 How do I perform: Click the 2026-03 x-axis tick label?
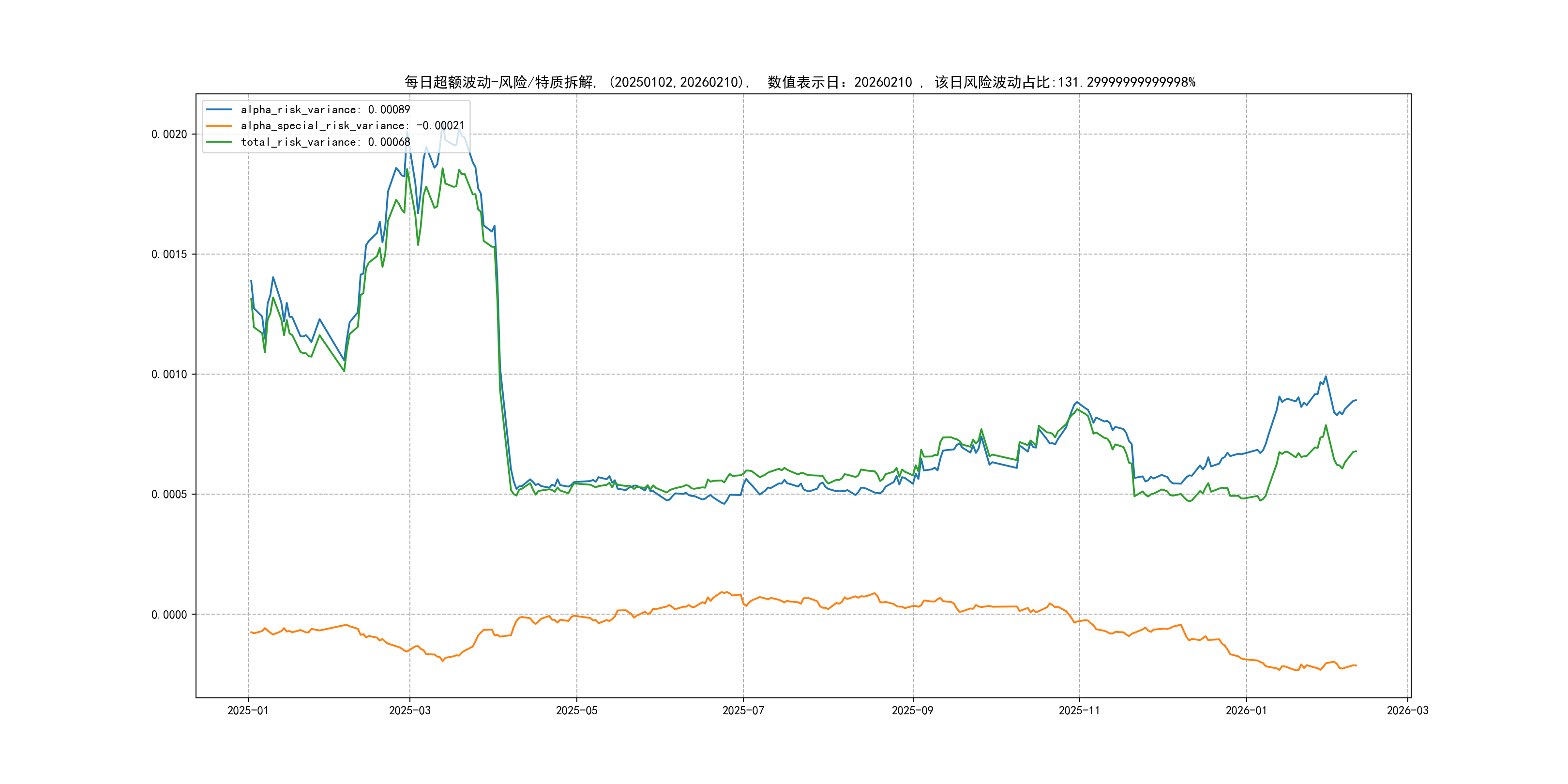[1407, 710]
